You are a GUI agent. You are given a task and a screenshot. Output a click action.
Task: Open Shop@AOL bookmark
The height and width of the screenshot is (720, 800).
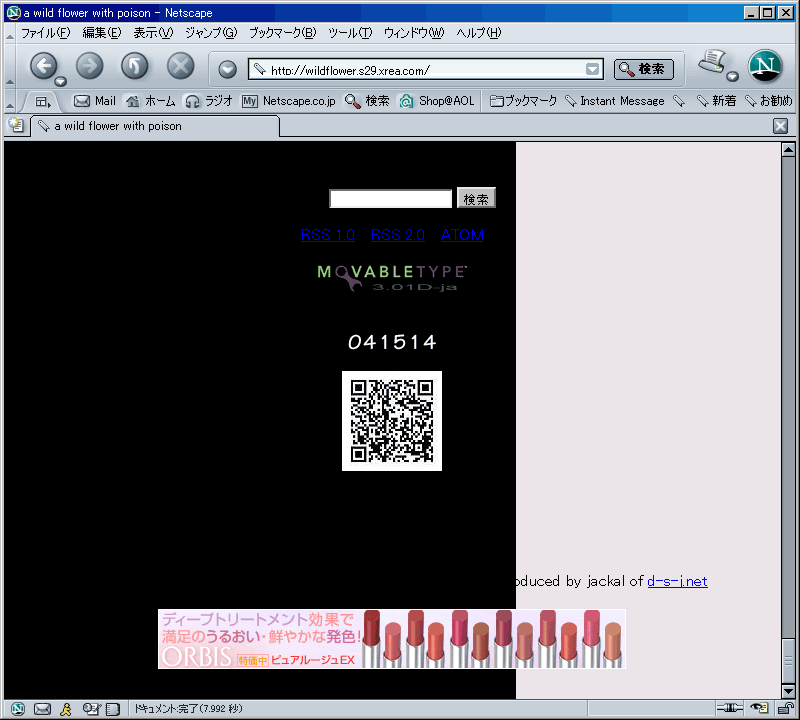pyautogui.click(x=437, y=101)
